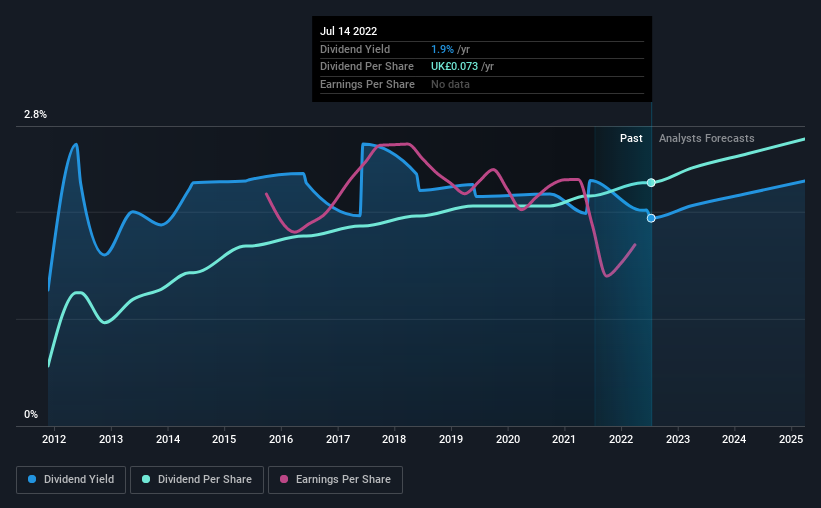This screenshot has width=821, height=508.
Task: Click the UK£0.073 Dividend Per Share value
Action: [x=454, y=67]
